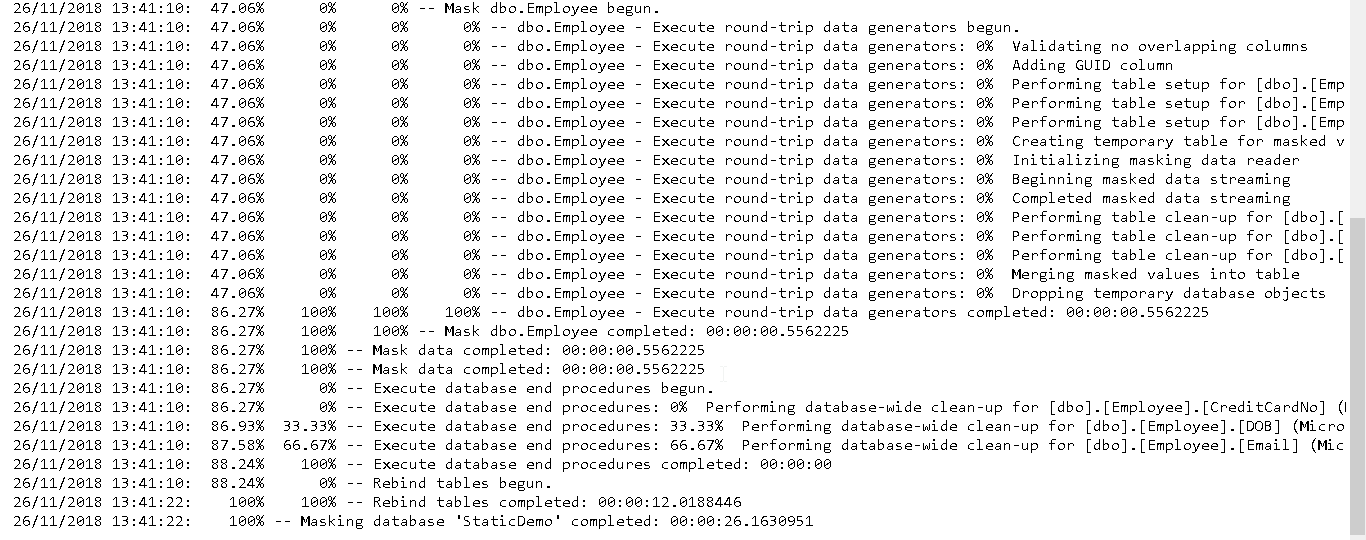Select the 'Merging masked values into table' line
The image size is (1366, 540).
coord(1155,275)
